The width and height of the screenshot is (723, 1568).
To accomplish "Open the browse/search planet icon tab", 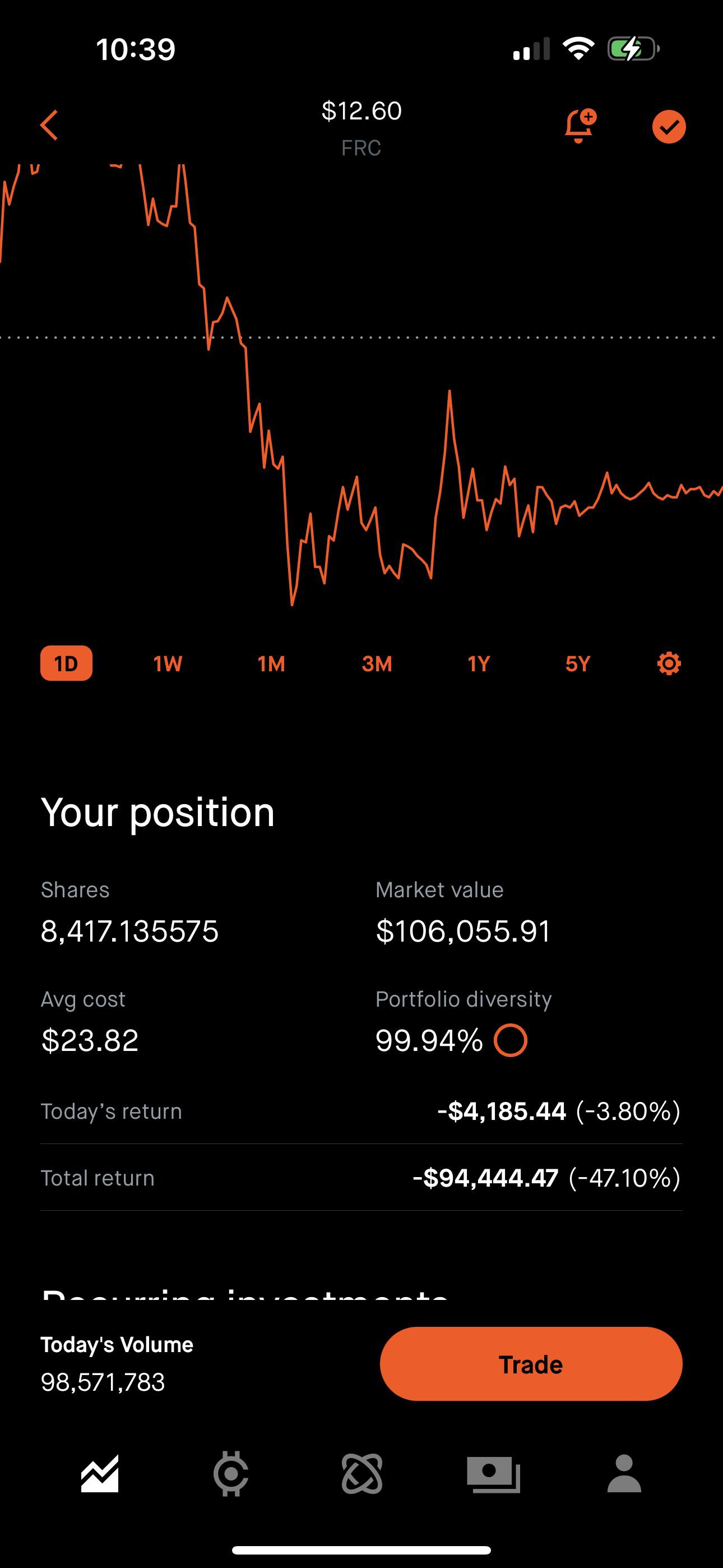I will (362, 1474).
